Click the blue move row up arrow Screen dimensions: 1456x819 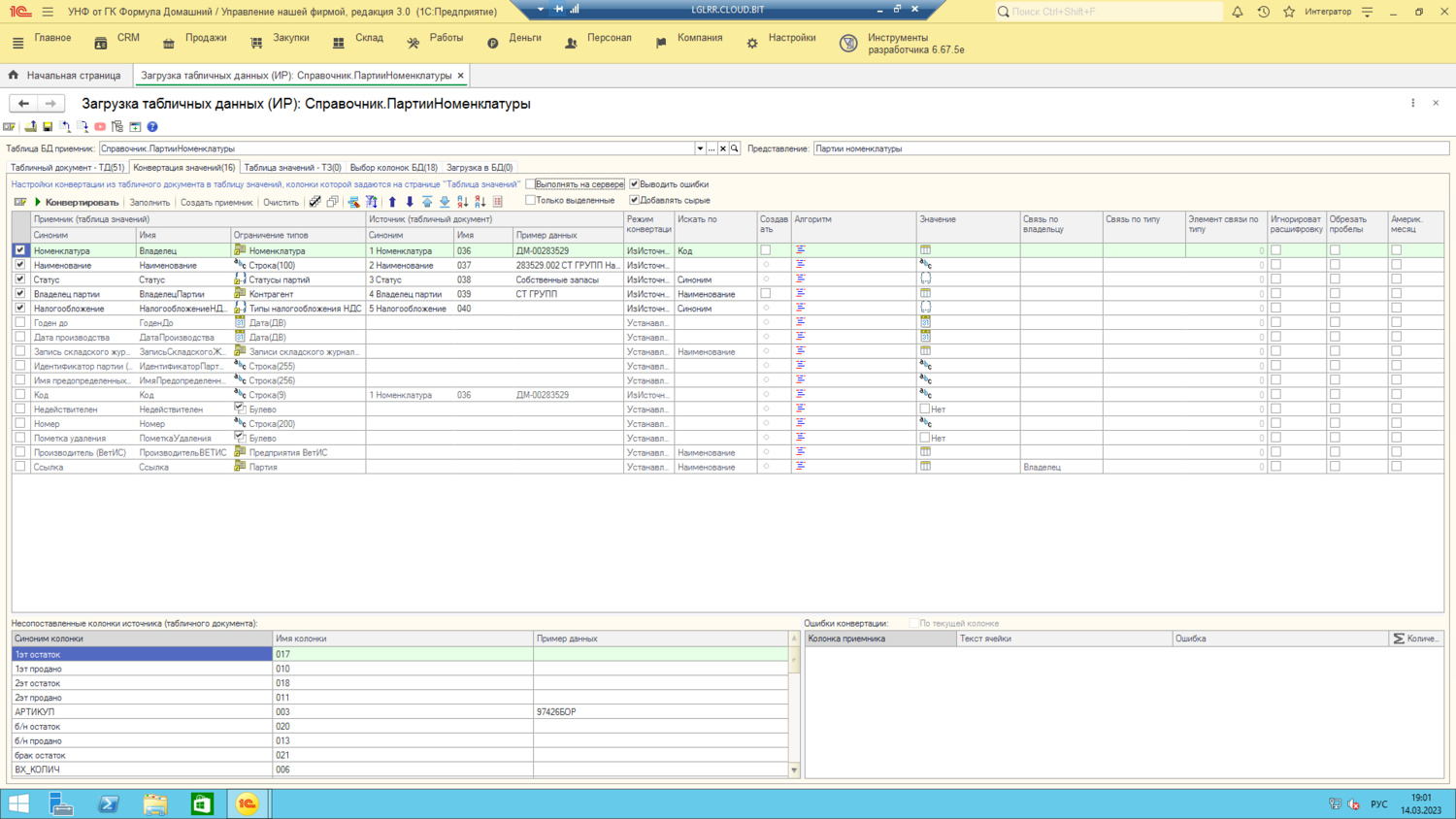[392, 202]
